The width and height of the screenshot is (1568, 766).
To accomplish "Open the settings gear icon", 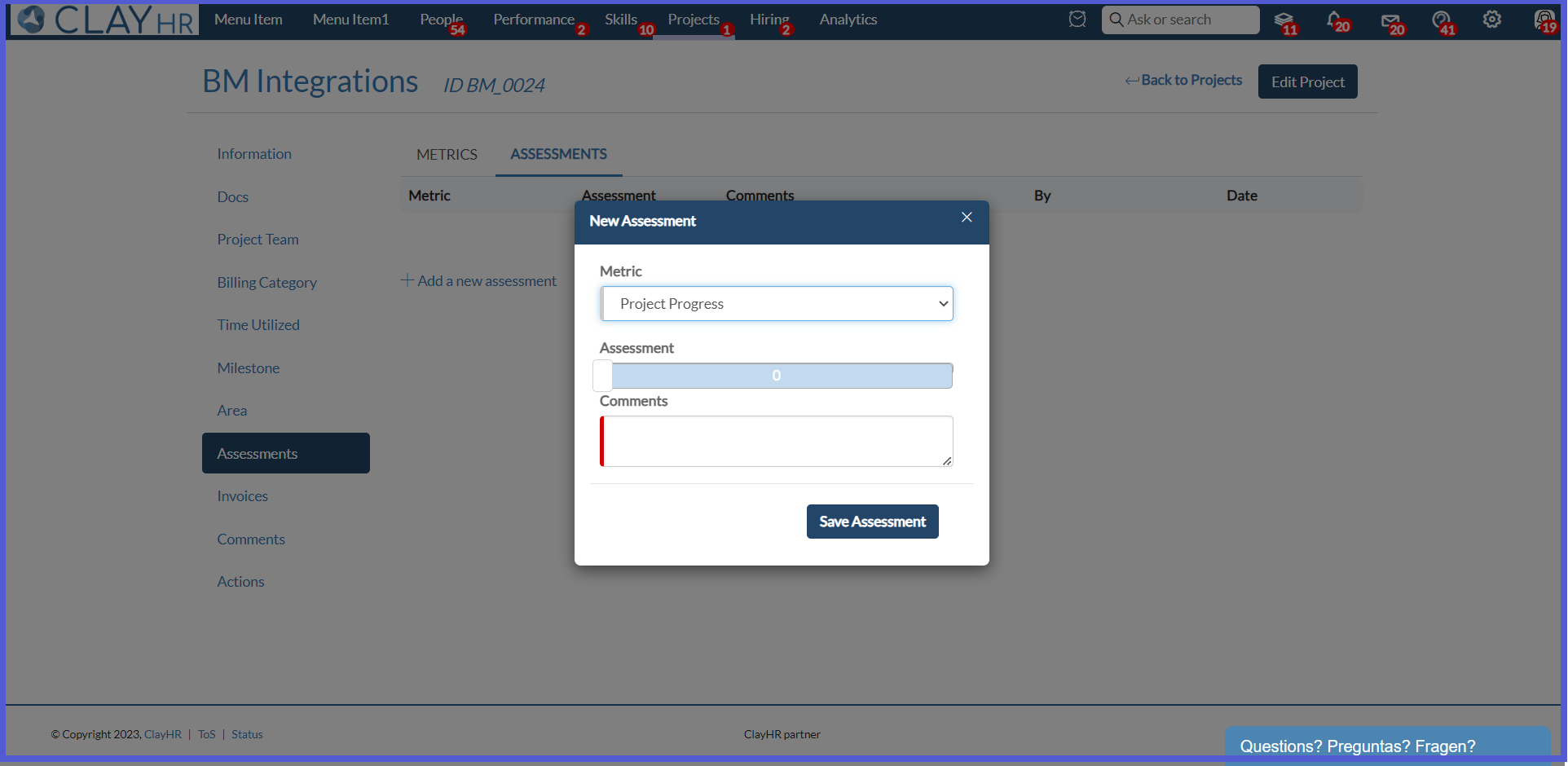I will (1492, 19).
